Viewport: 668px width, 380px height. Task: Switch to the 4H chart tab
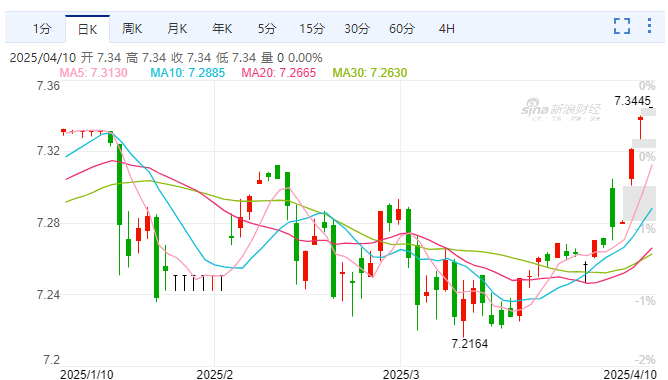click(447, 29)
